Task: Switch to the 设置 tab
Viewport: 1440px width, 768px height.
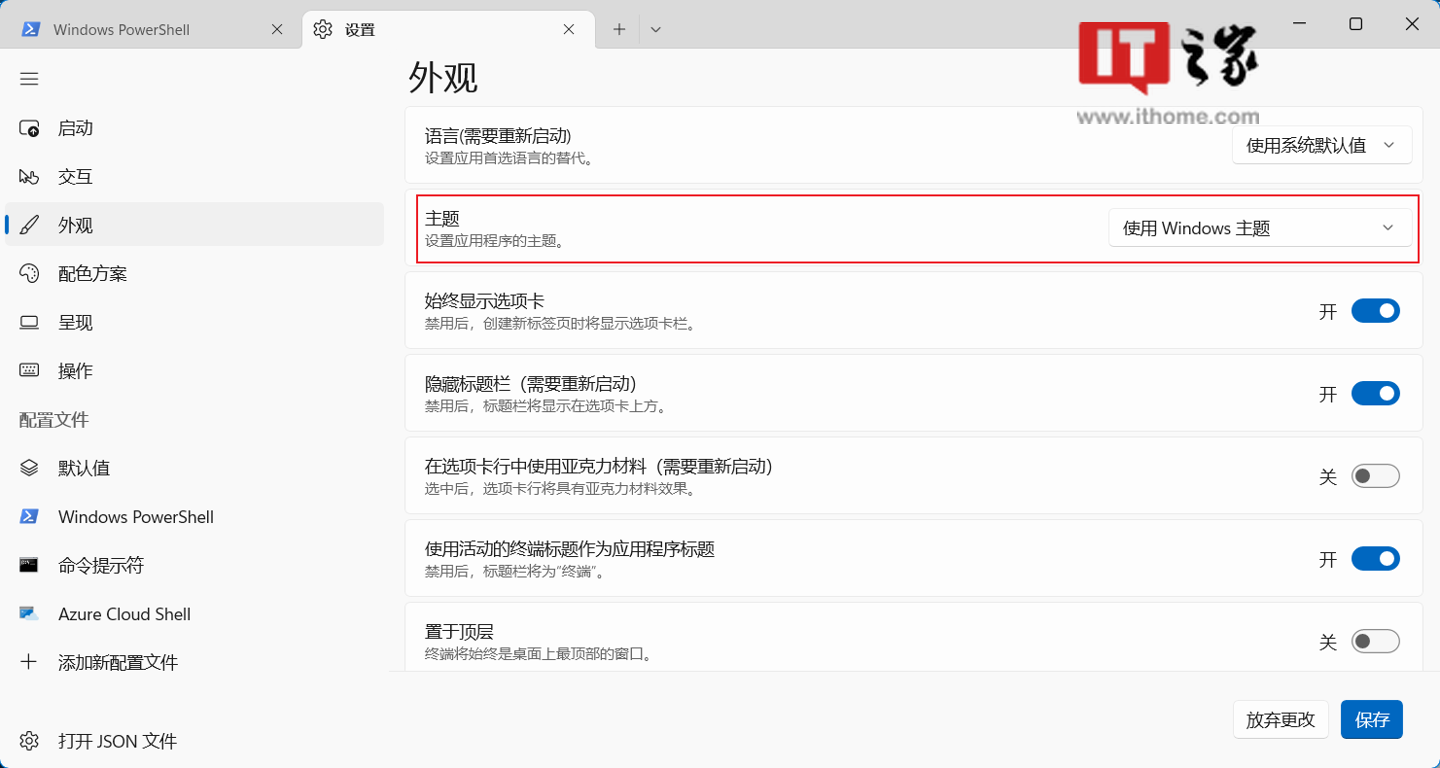Action: click(x=448, y=29)
